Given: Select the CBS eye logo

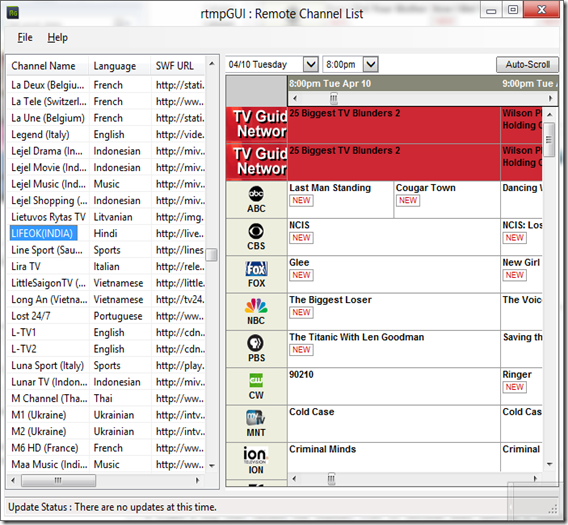Looking at the screenshot, I should [256, 231].
